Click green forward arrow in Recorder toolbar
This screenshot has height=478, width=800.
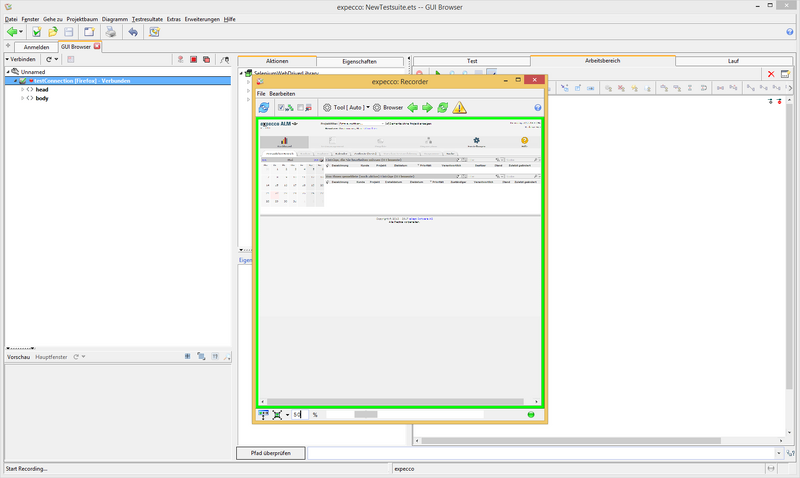[x=427, y=107]
